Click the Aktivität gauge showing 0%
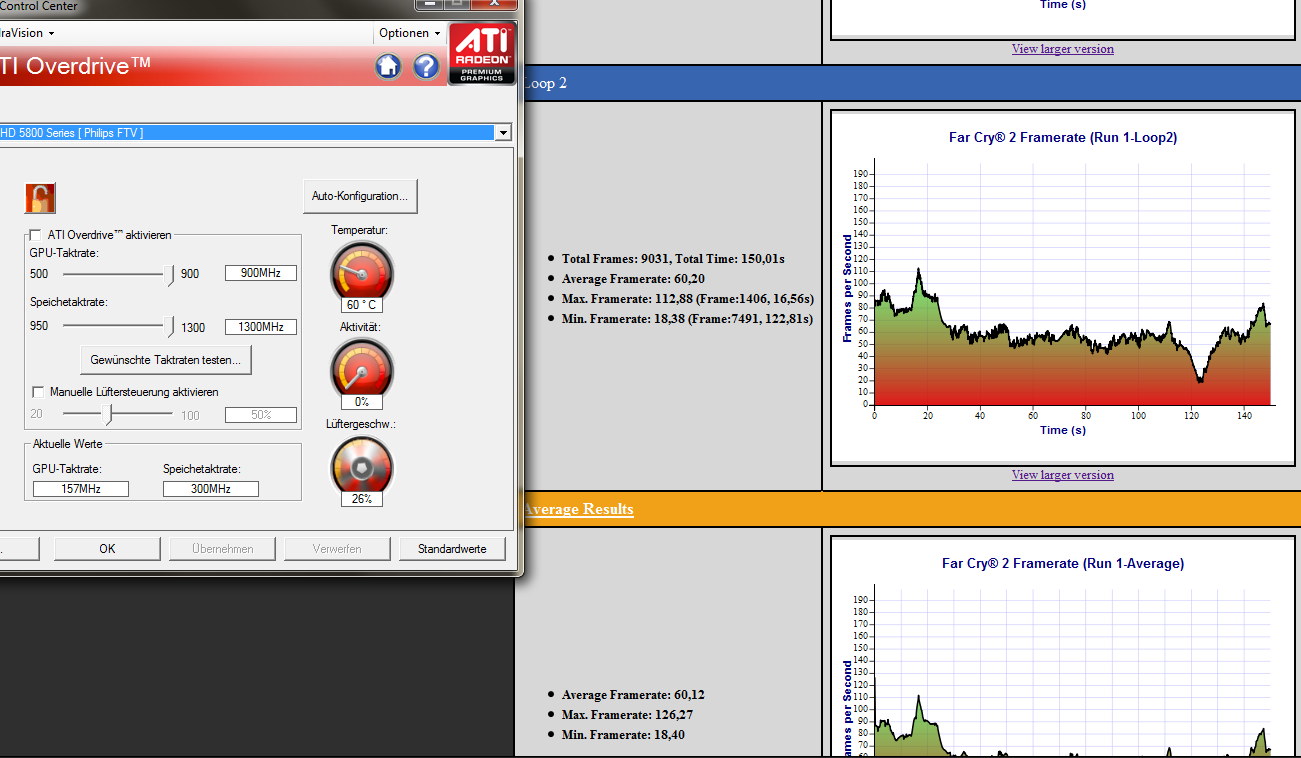Screen dimensions: 1301x758 pyautogui.click(x=361, y=373)
